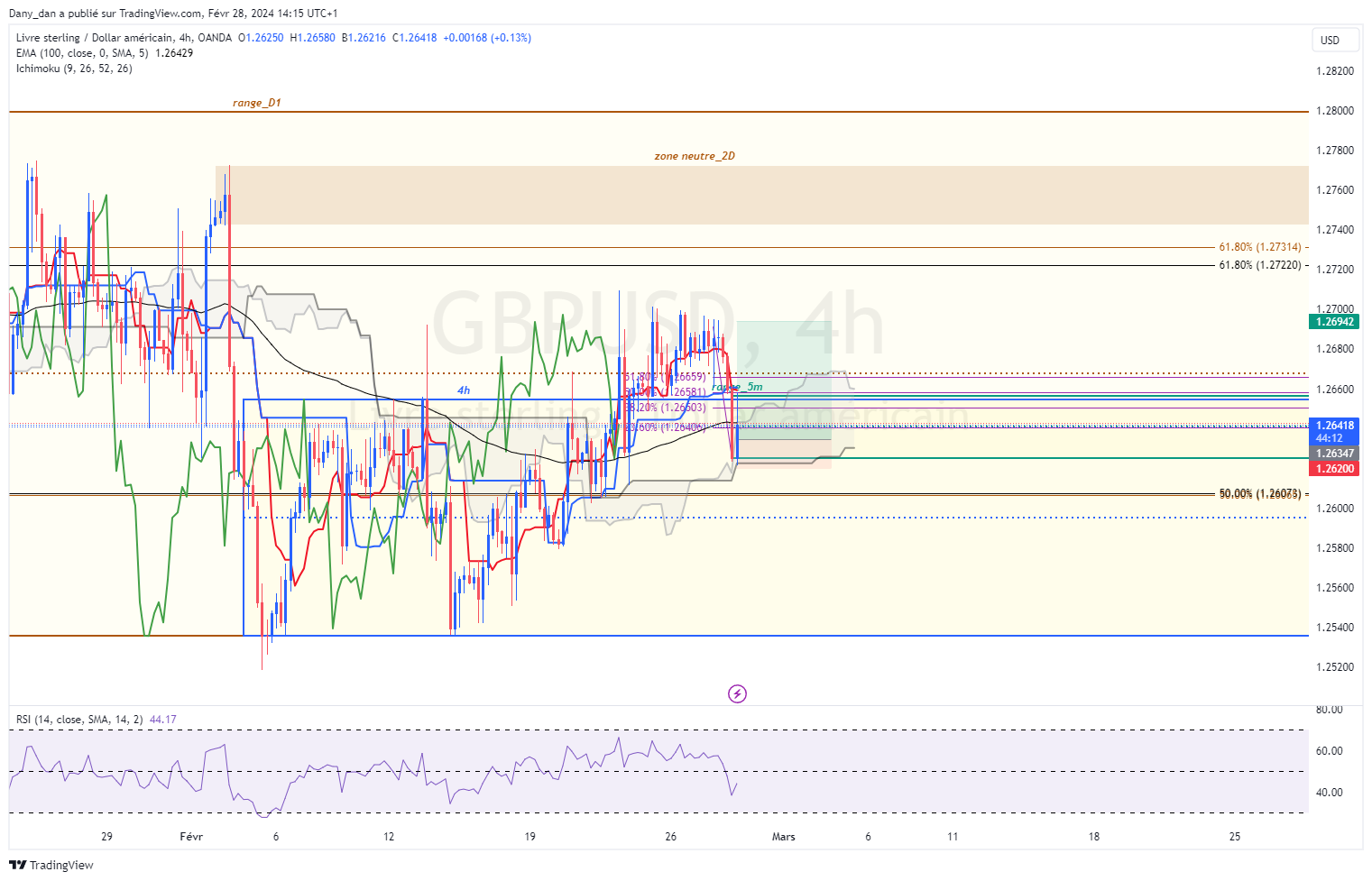Click the range_5m label
Image resolution: width=1372 pixels, height=881 pixels.
[x=737, y=387]
